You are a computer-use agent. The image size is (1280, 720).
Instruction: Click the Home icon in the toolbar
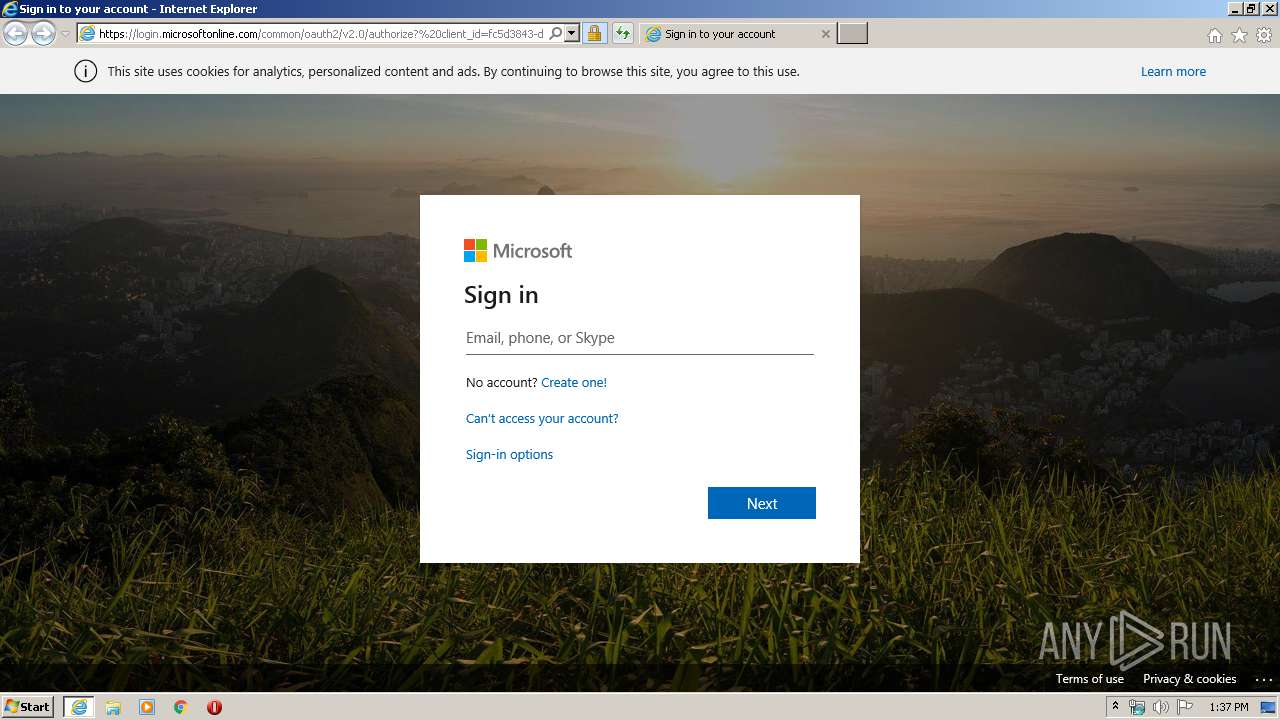pyautogui.click(x=1214, y=35)
